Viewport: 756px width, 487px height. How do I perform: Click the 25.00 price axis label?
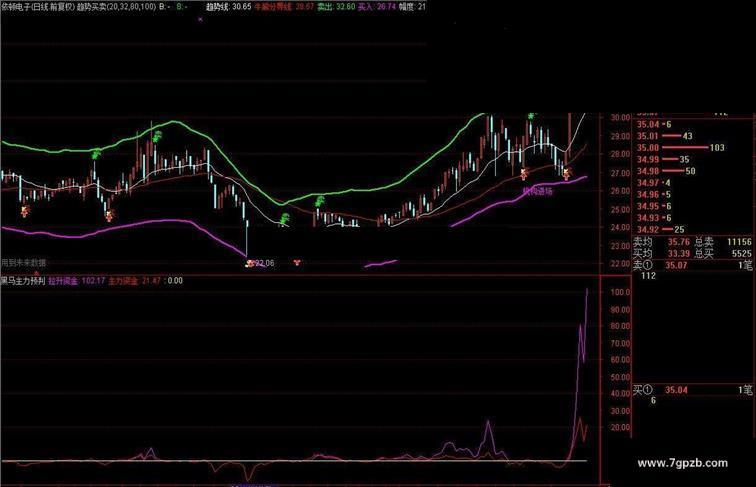[620, 209]
